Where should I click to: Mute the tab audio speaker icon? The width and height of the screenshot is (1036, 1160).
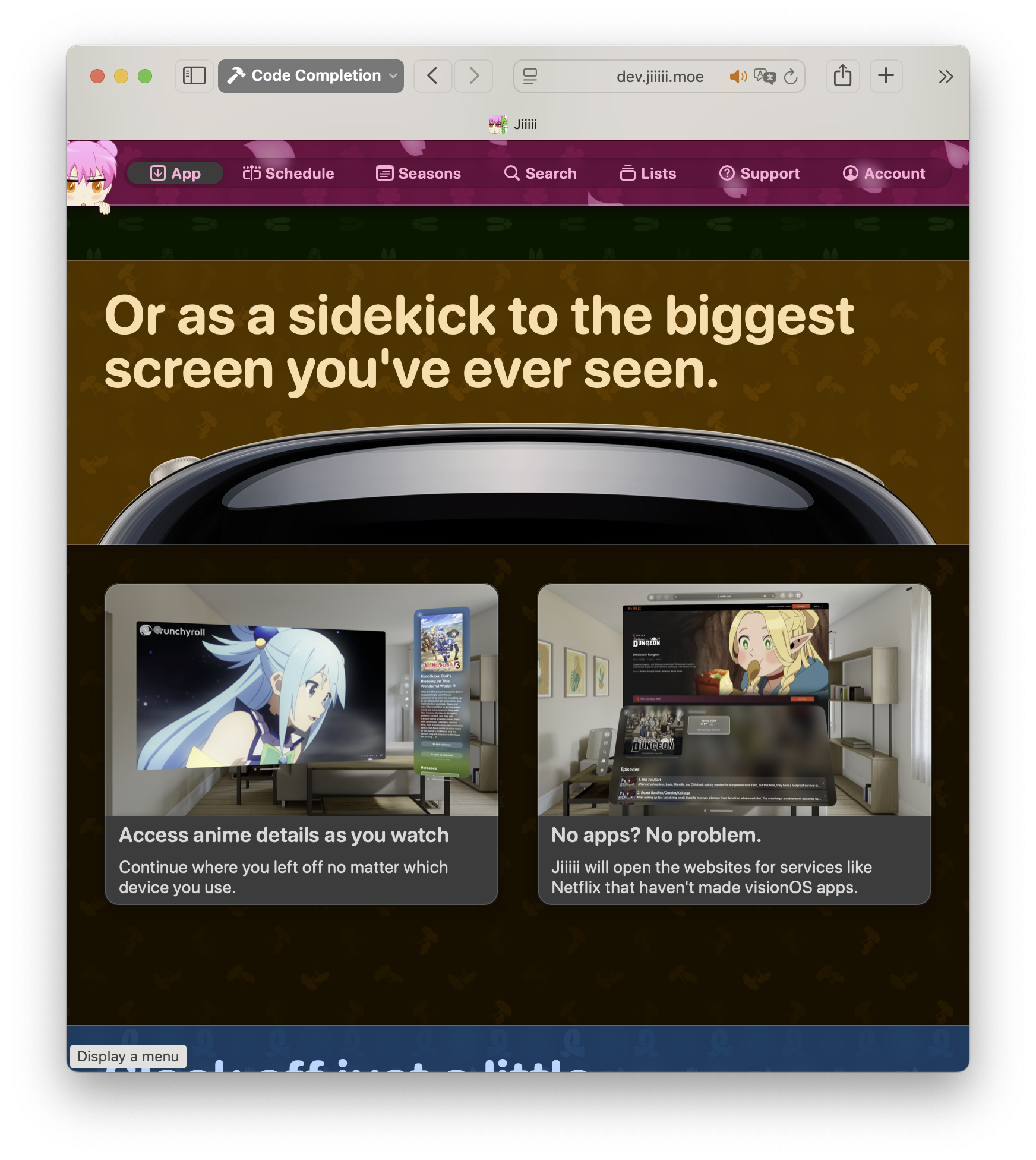pyautogui.click(x=738, y=76)
